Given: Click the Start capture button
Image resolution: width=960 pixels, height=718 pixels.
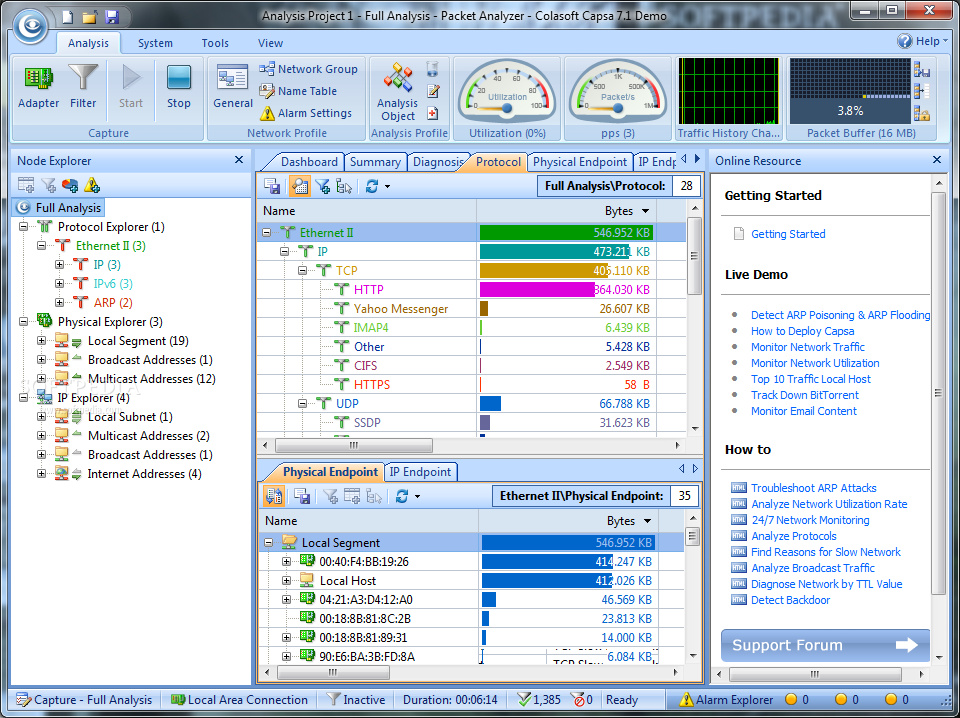Looking at the screenshot, I should [131, 87].
